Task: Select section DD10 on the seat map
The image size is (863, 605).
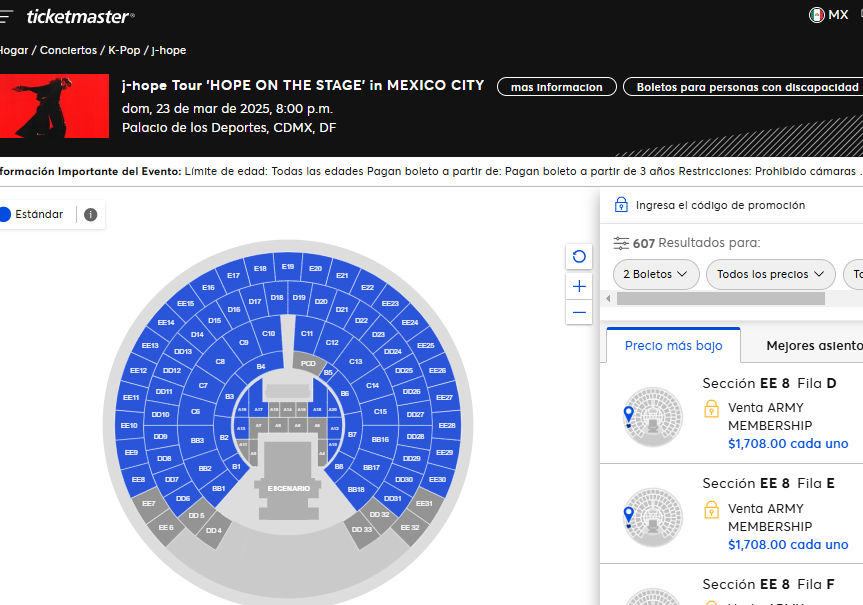Action: click(x=160, y=415)
